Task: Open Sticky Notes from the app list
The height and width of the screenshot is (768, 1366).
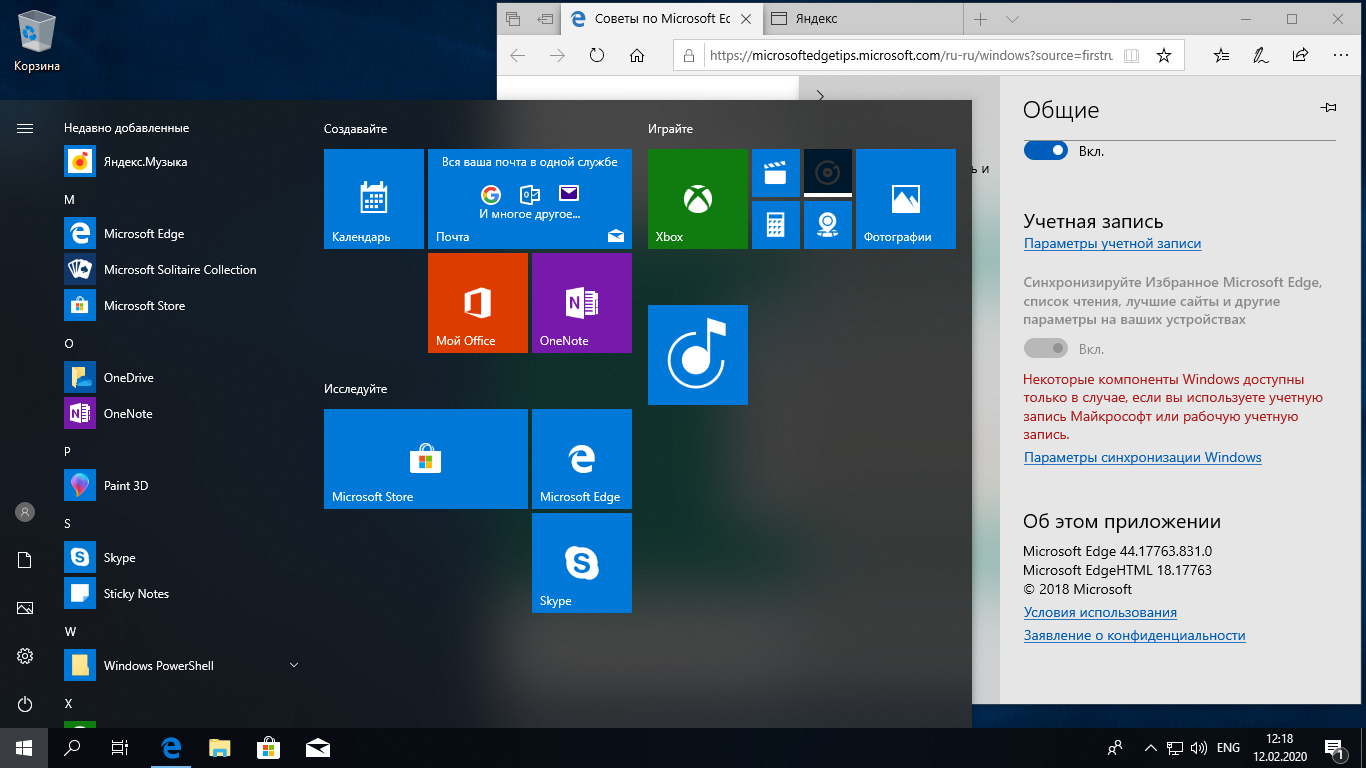Action: [x=182, y=594]
